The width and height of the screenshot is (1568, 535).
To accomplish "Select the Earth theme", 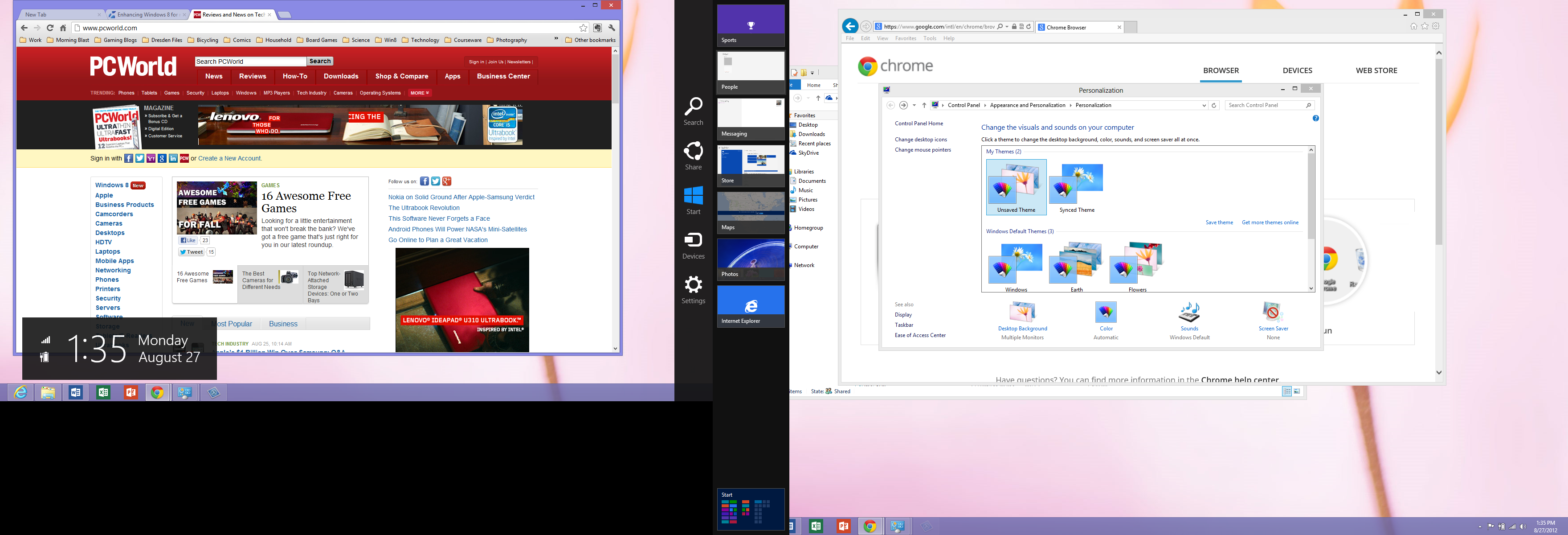I will pyautogui.click(x=1076, y=266).
